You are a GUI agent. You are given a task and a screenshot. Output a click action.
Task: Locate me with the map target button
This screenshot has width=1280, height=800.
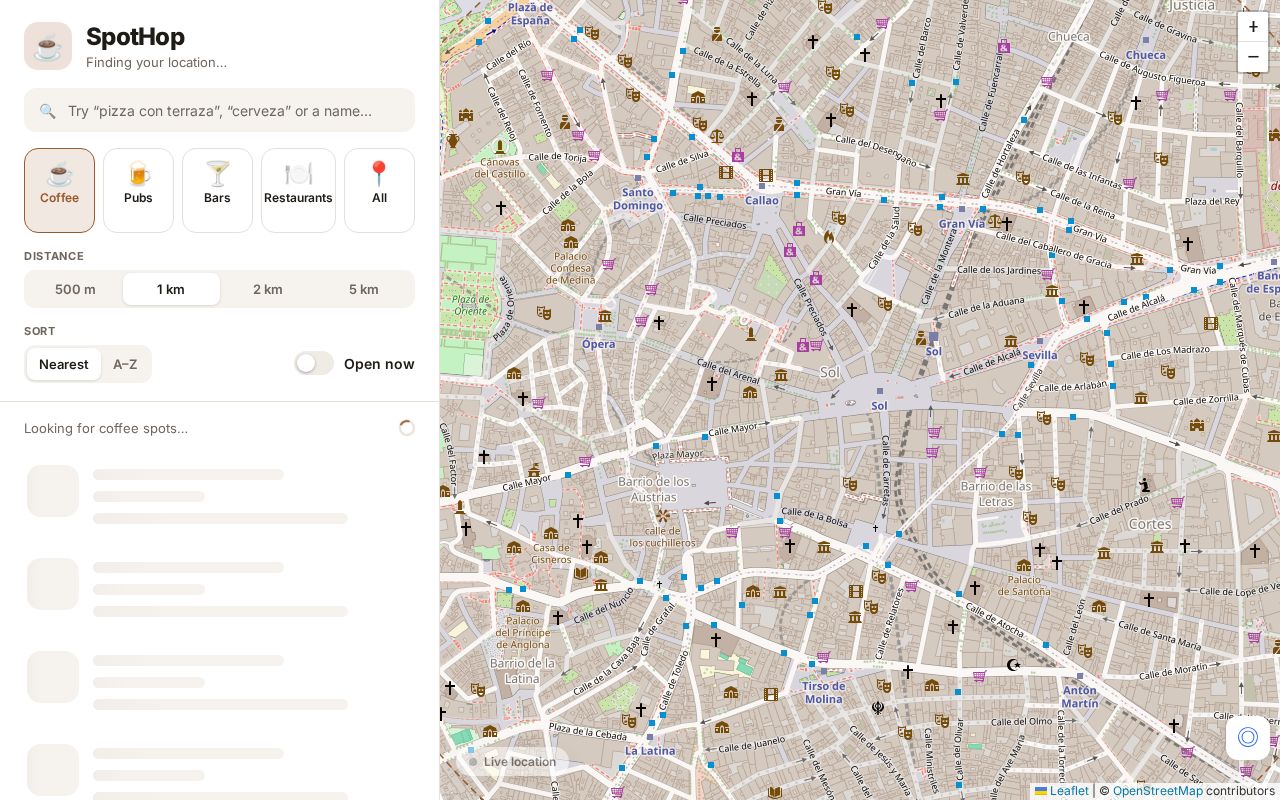(x=1248, y=737)
